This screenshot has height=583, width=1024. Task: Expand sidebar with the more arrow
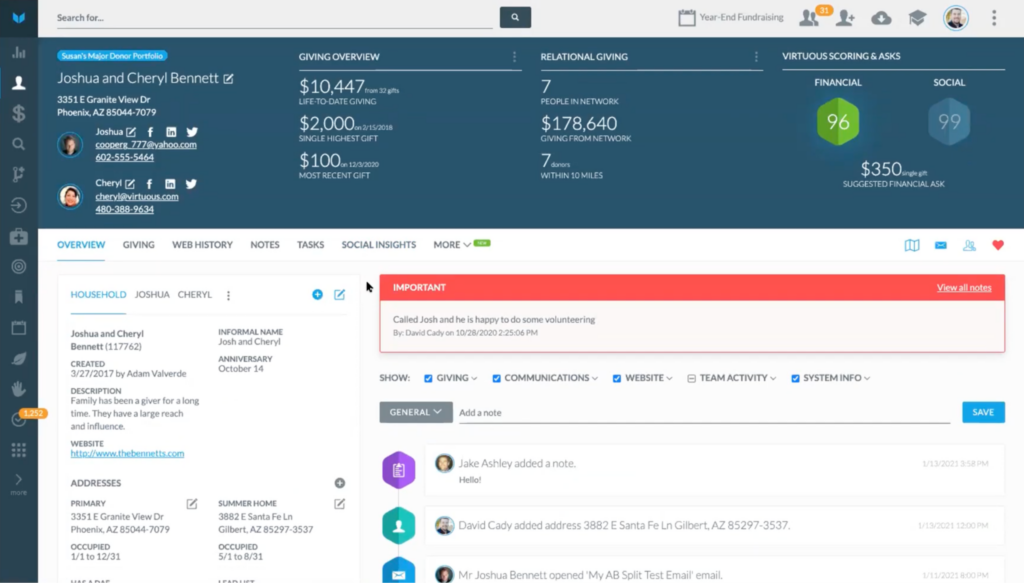click(x=19, y=484)
